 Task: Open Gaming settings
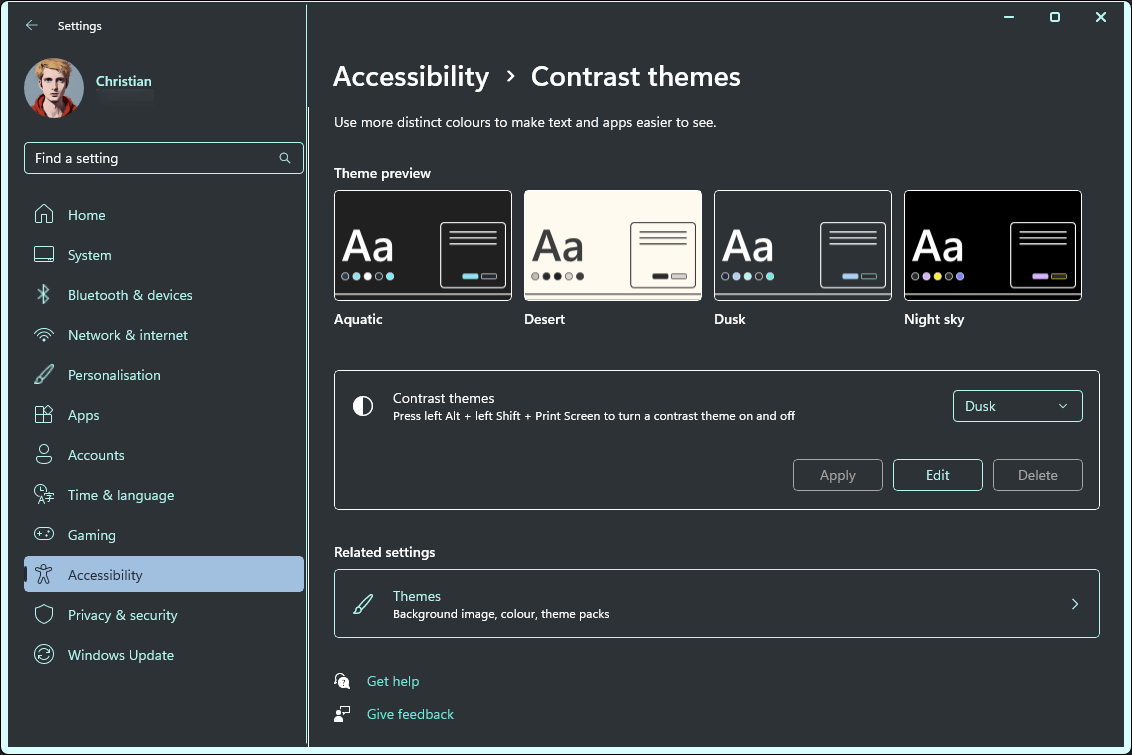point(92,534)
